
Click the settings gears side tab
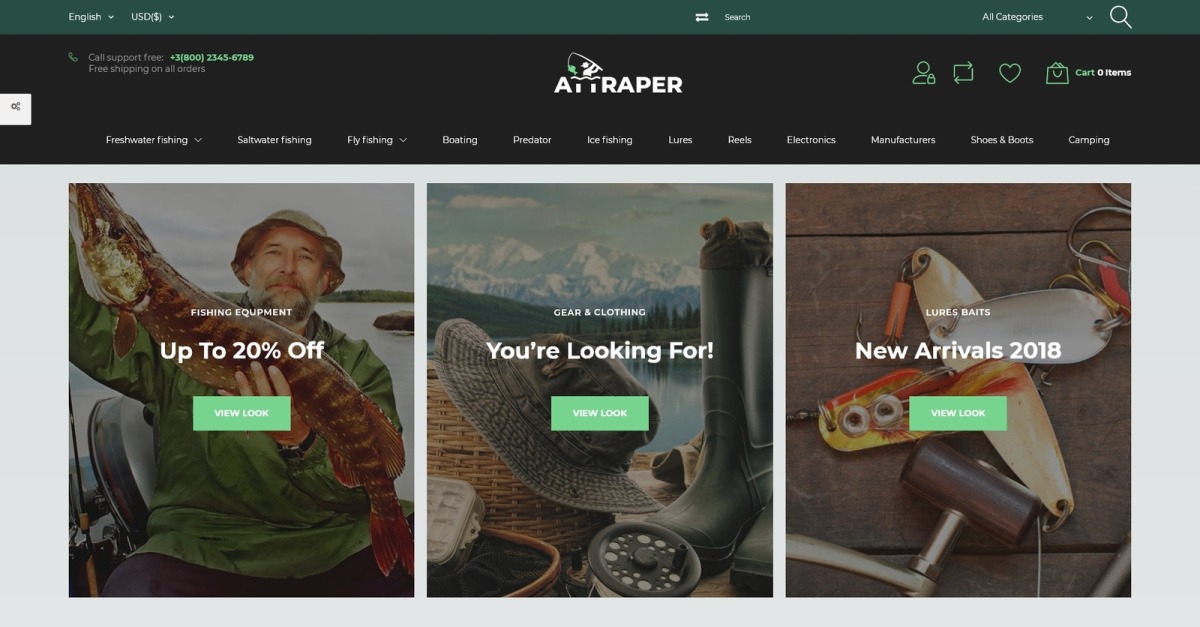click(x=15, y=108)
